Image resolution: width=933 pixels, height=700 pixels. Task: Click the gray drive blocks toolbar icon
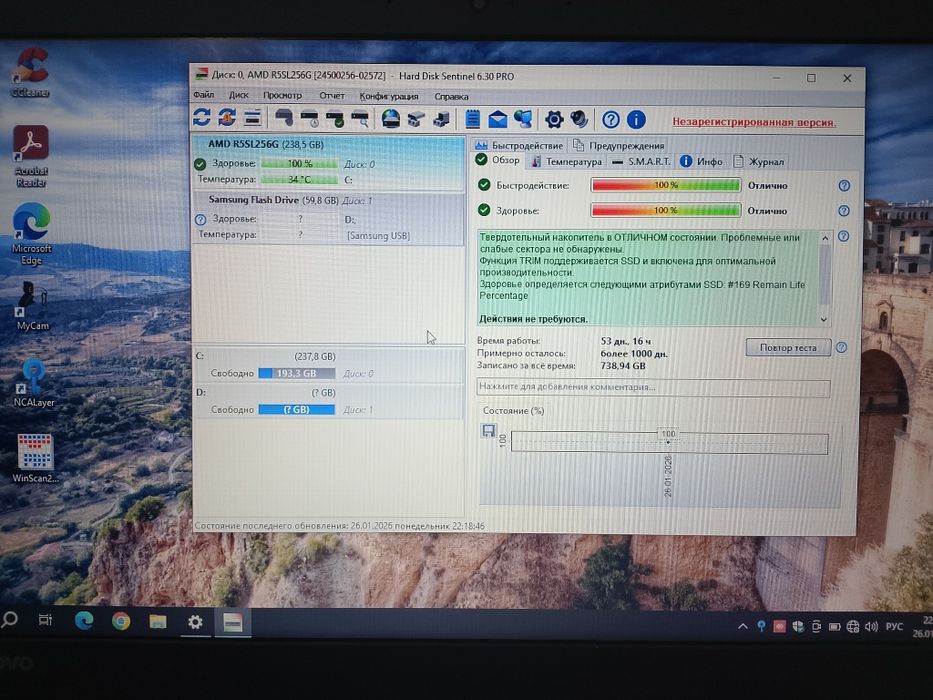(416, 119)
